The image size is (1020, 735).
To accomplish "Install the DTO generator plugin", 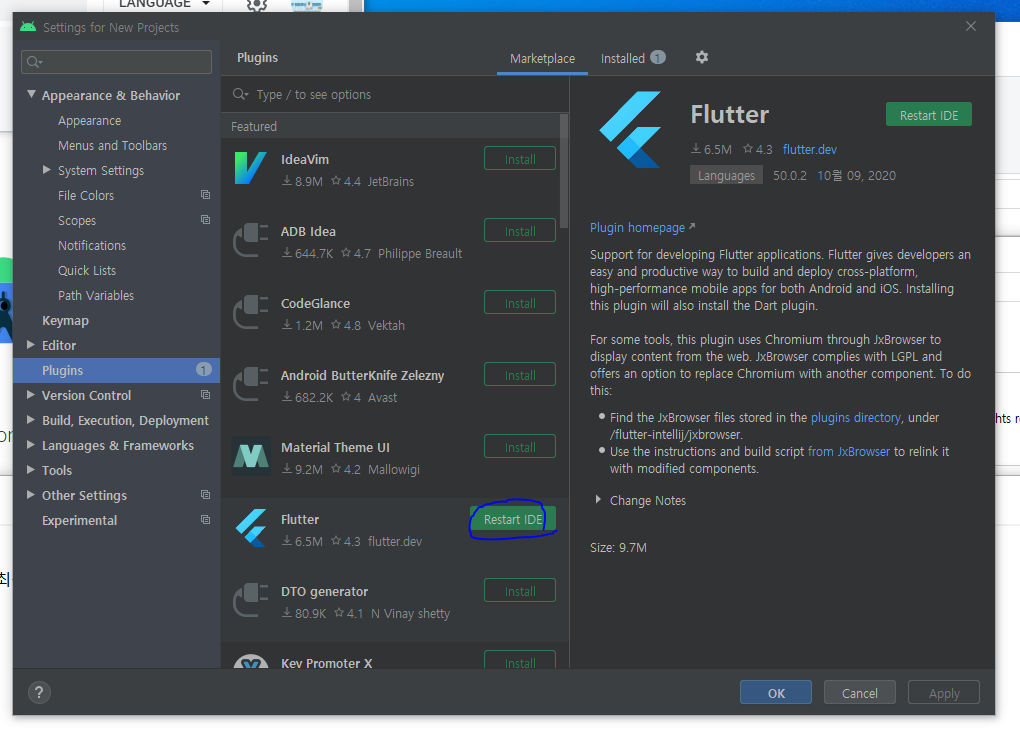I will coord(520,591).
